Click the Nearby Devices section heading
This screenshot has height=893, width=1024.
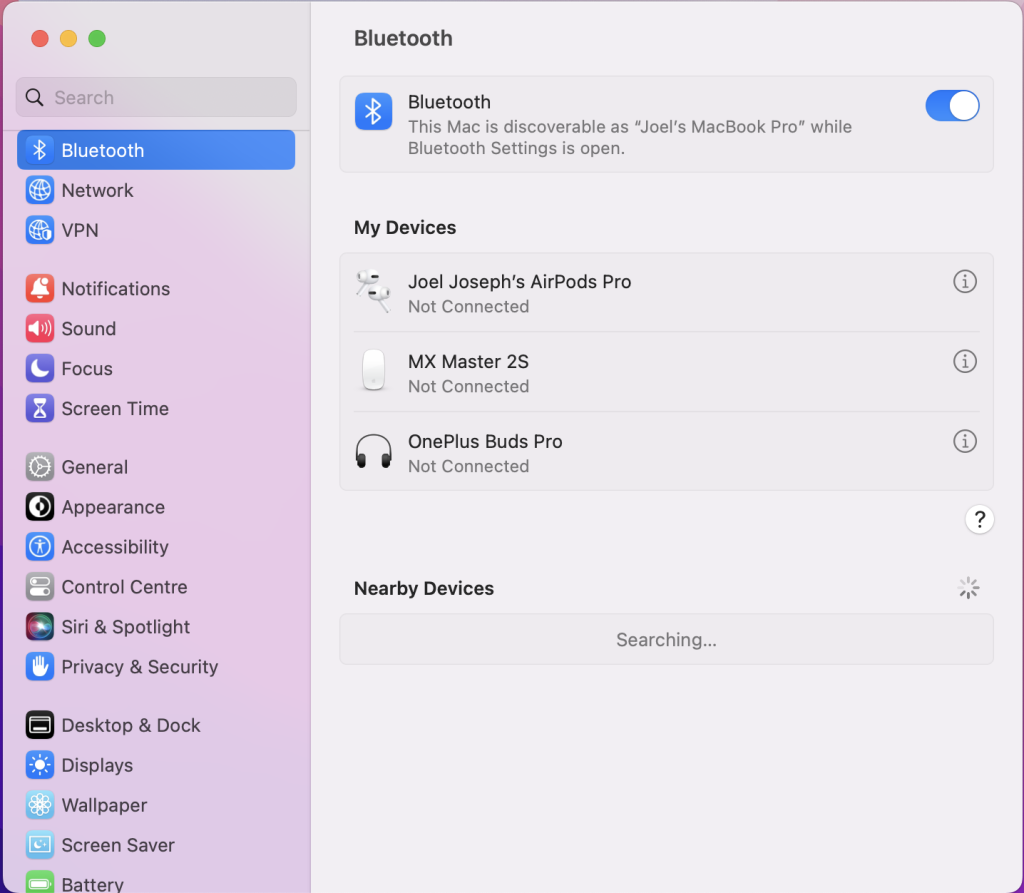tap(424, 589)
